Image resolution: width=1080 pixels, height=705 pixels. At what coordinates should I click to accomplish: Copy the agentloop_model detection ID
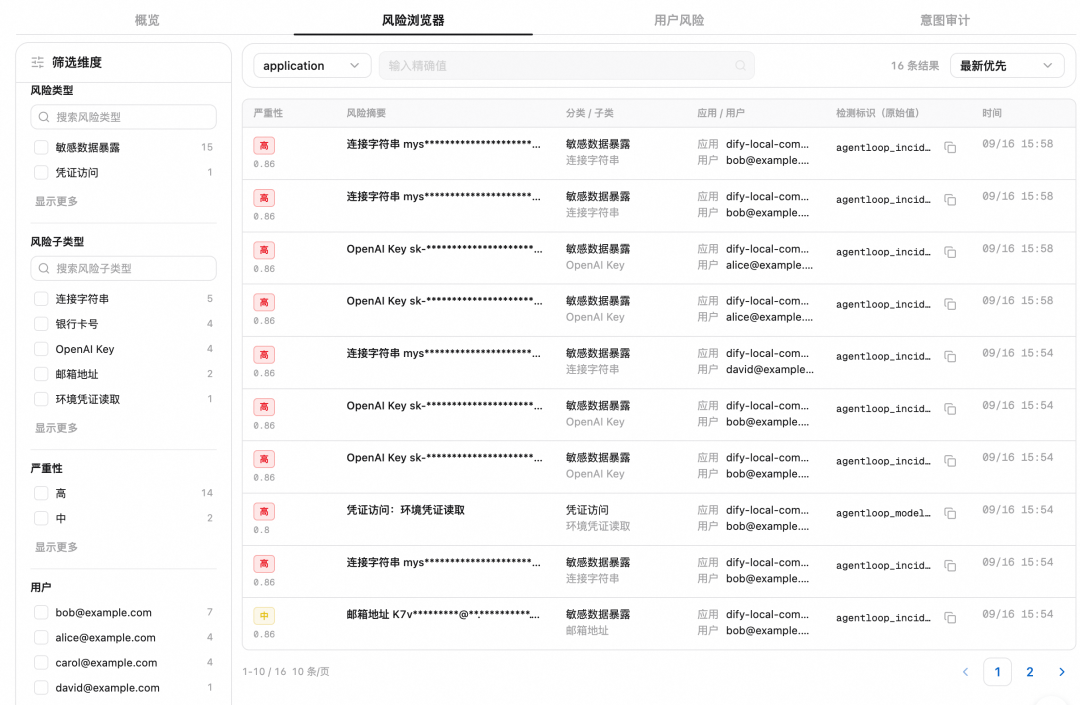tap(950, 514)
